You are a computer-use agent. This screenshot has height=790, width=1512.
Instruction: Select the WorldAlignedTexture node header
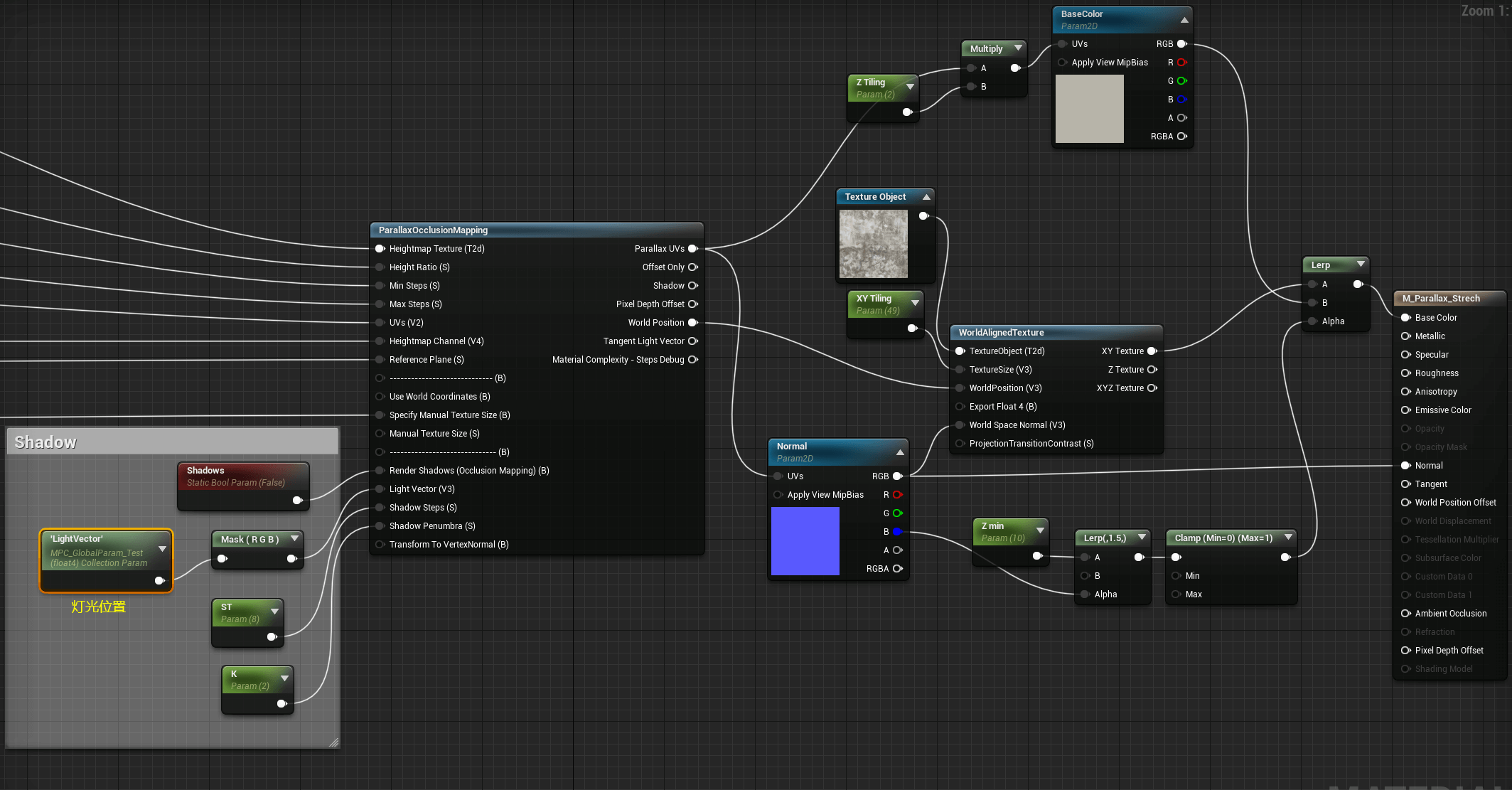point(1001,333)
